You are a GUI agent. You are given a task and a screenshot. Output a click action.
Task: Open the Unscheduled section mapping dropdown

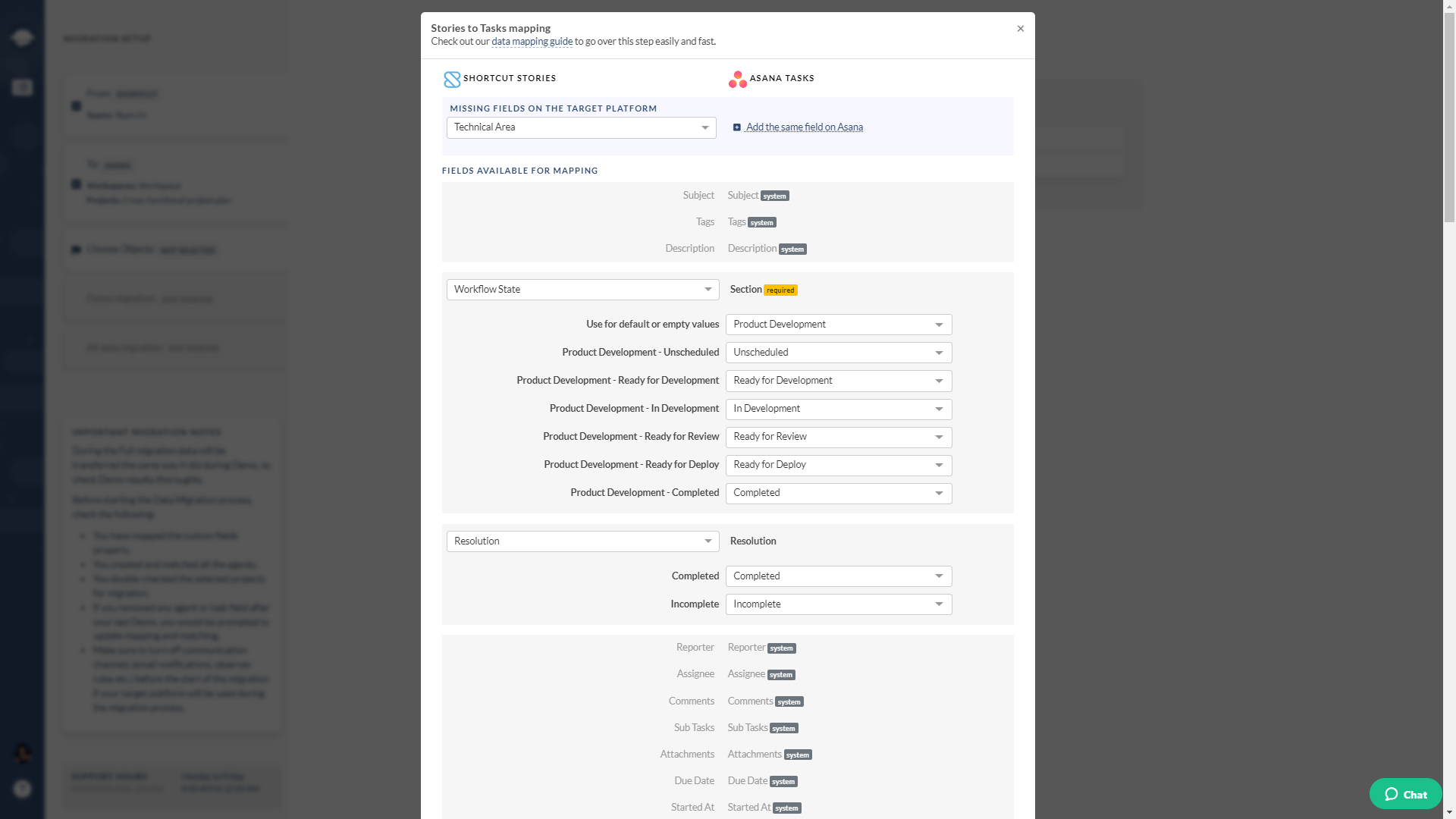click(x=839, y=353)
